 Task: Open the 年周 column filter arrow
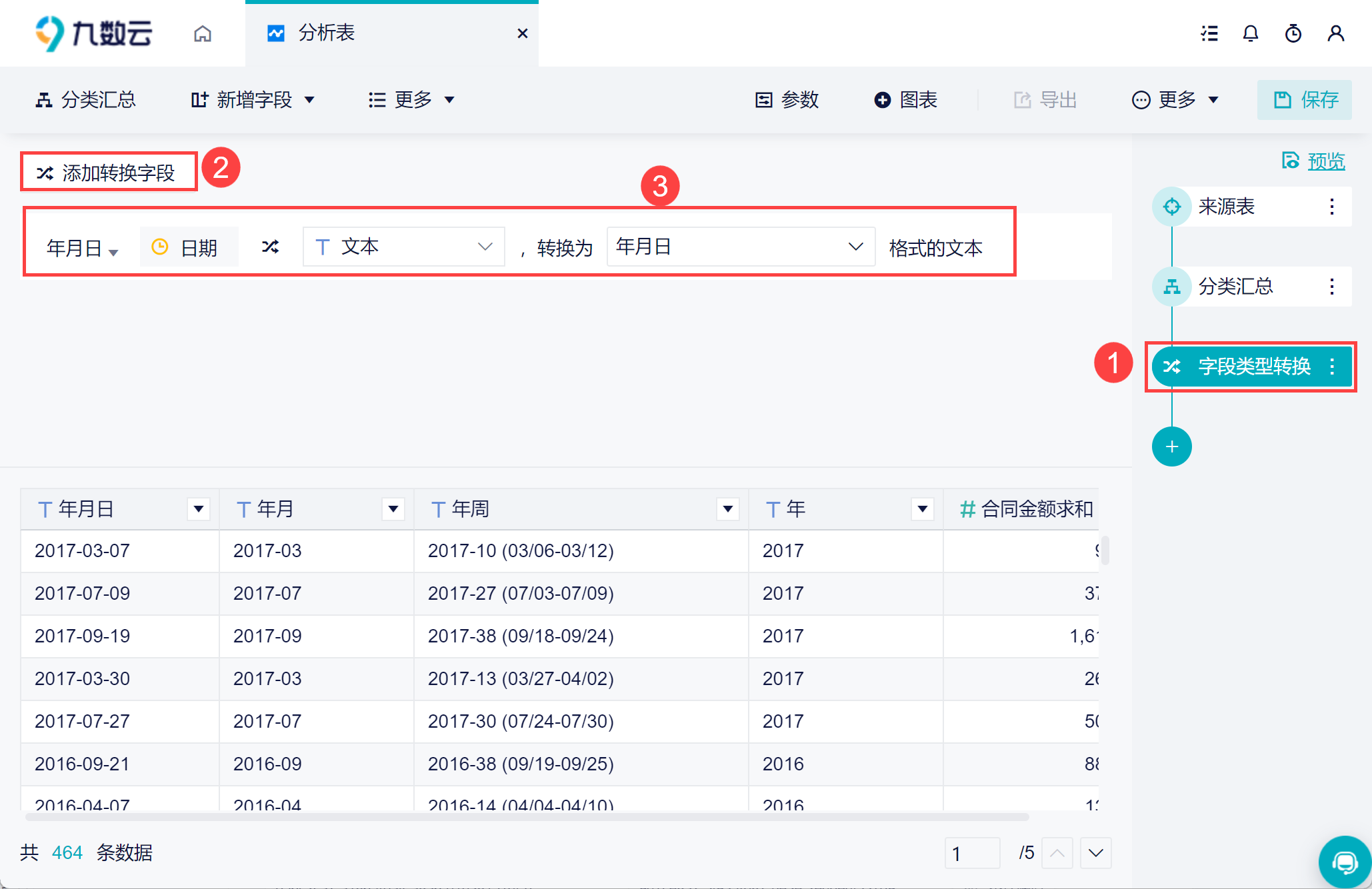coord(727,509)
